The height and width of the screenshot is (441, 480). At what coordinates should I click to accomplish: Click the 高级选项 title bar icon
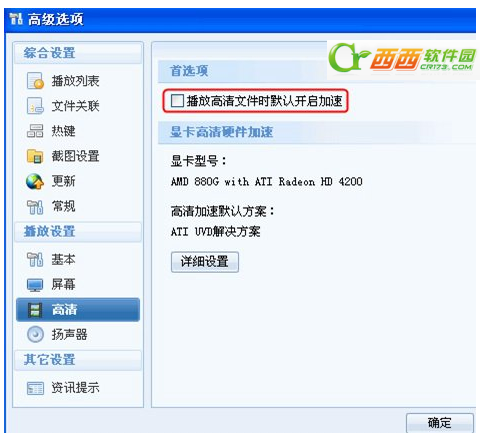(16, 19)
